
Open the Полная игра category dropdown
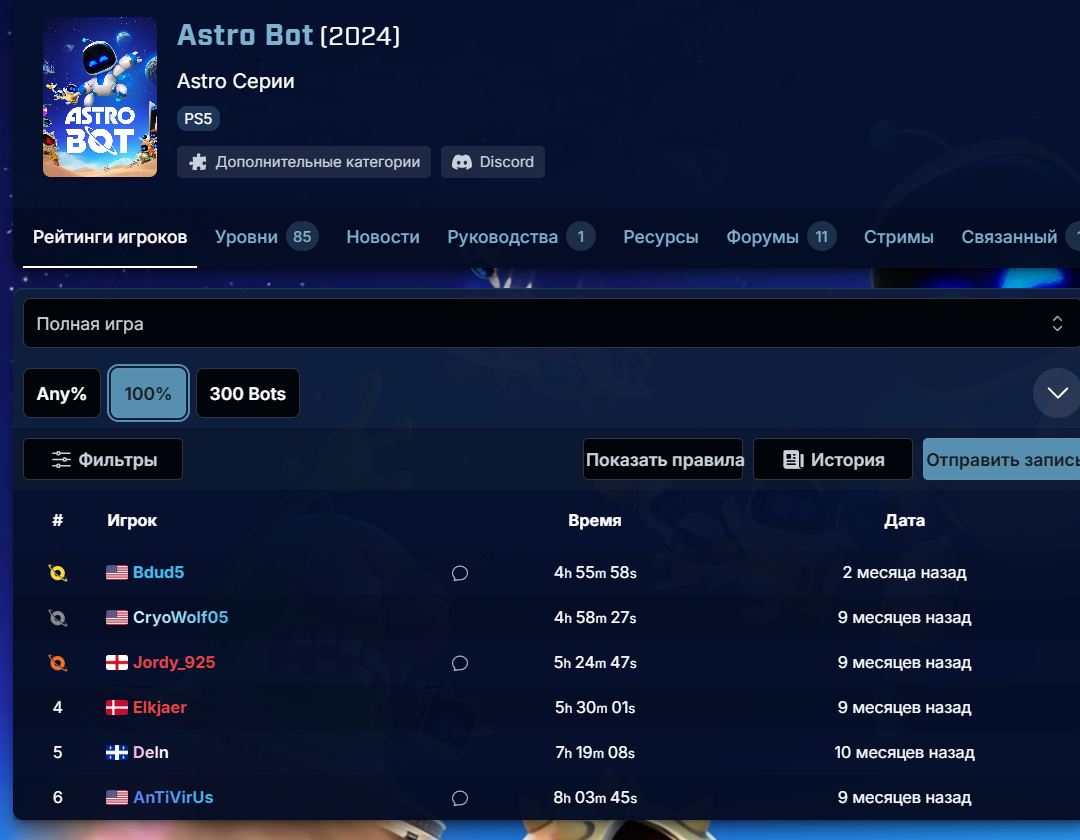pyautogui.click(x=552, y=324)
